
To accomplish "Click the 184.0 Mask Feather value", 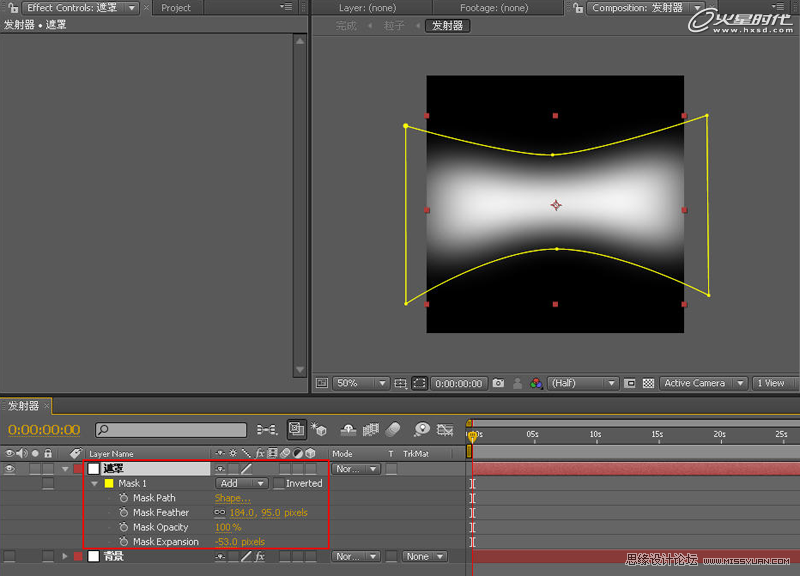I will pos(243,512).
